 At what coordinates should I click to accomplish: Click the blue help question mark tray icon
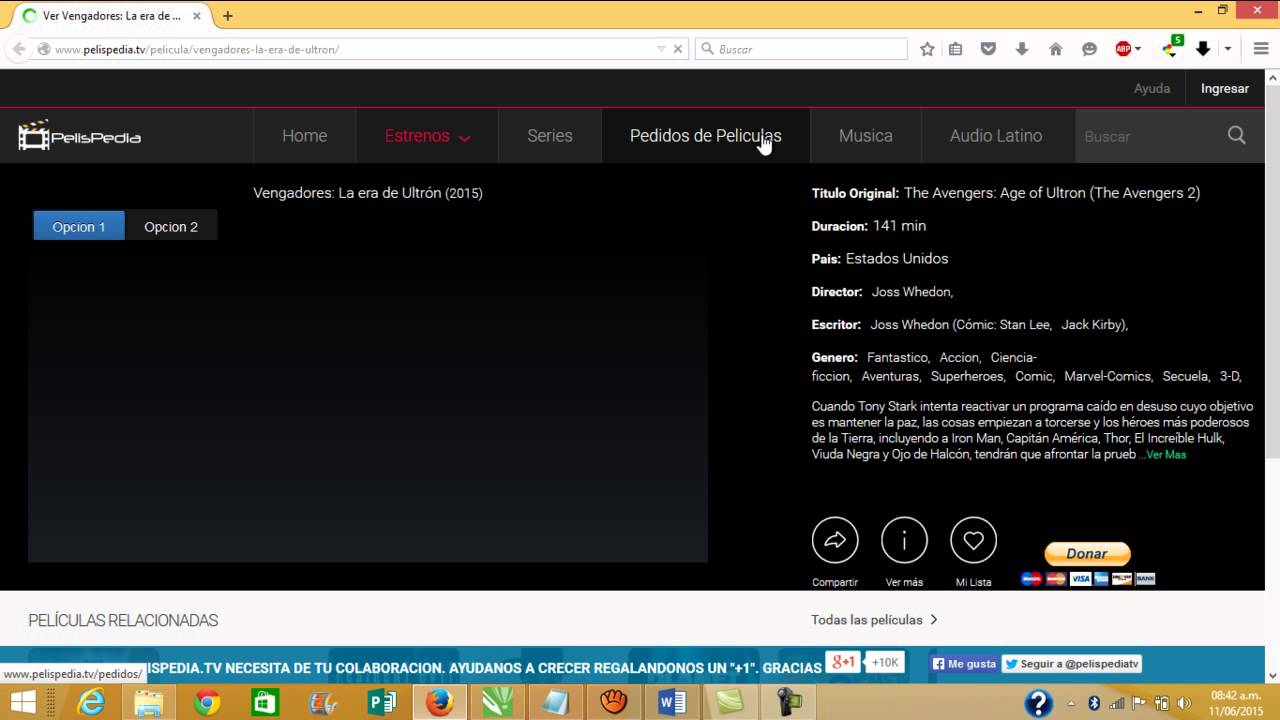[x=1039, y=703]
